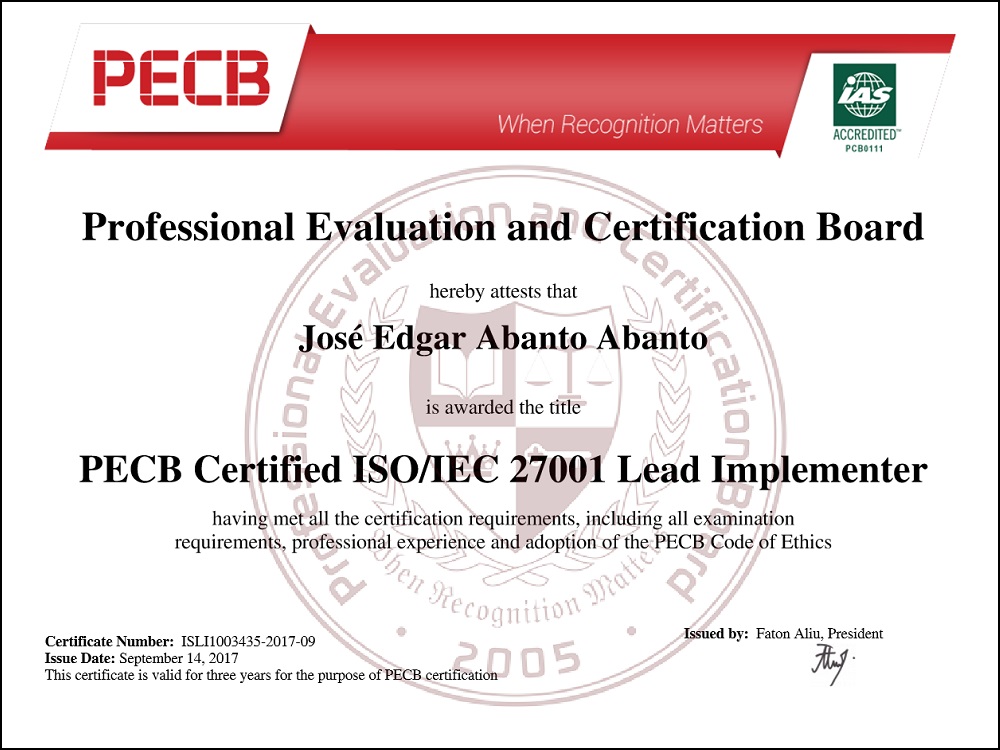The width and height of the screenshot is (1000, 750).
Task: Click the IAS Accredited badge
Action: point(864,108)
